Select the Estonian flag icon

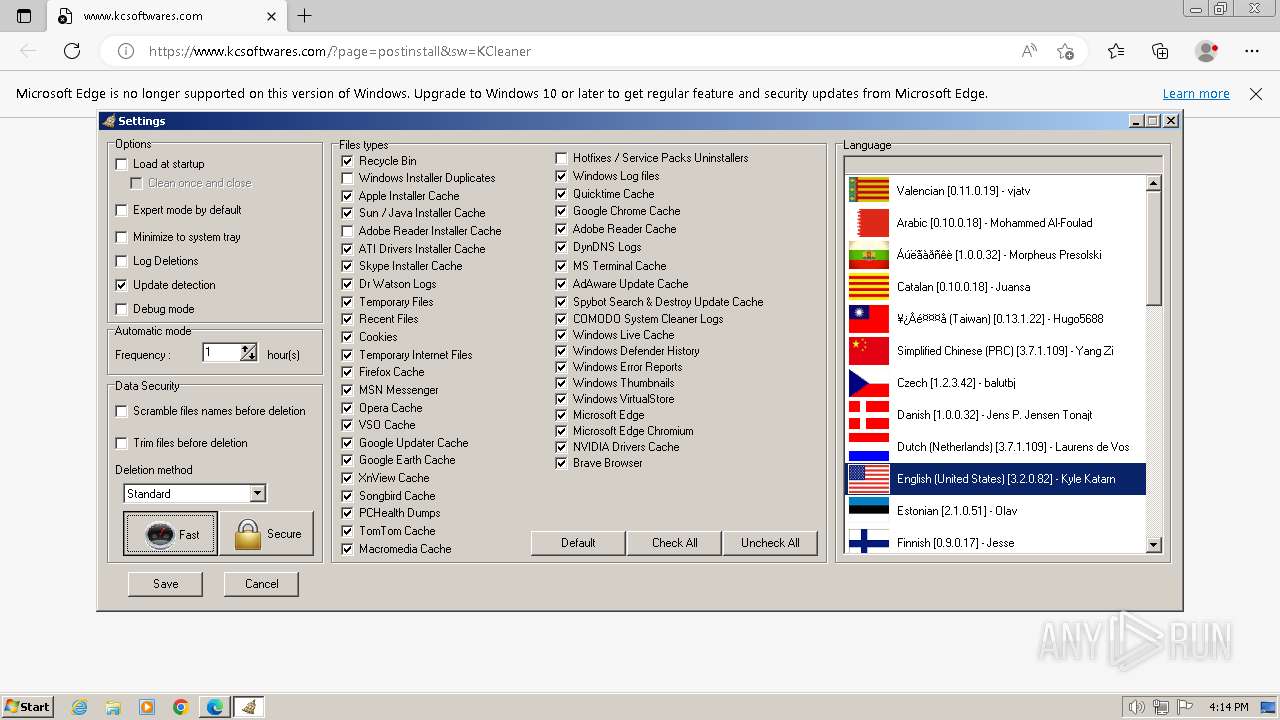point(868,511)
